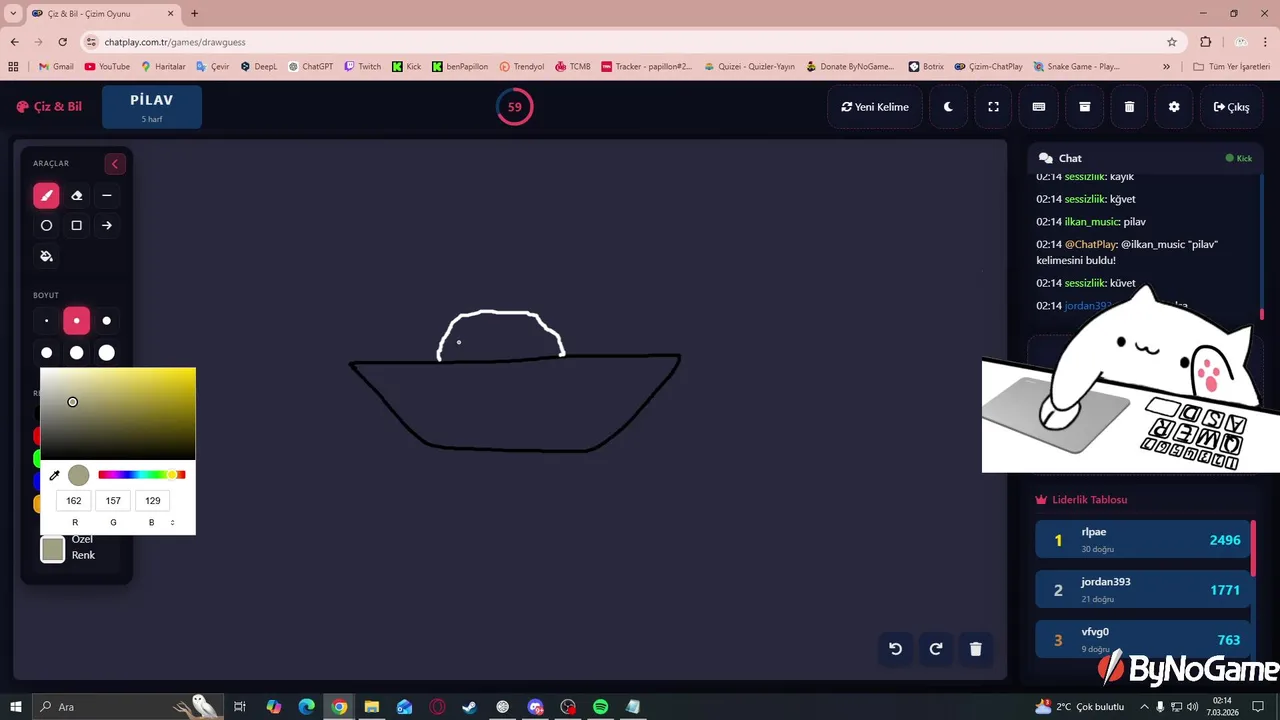Click the R value field showing 162
This screenshot has height=720, width=1280.
tap(74, 501)
